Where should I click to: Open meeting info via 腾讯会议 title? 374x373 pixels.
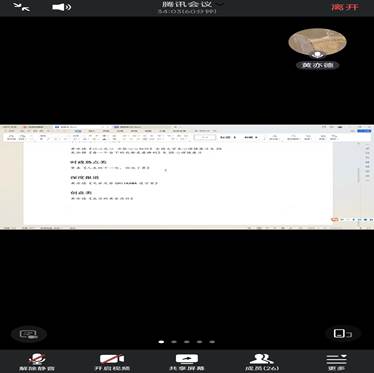(187, 4)
